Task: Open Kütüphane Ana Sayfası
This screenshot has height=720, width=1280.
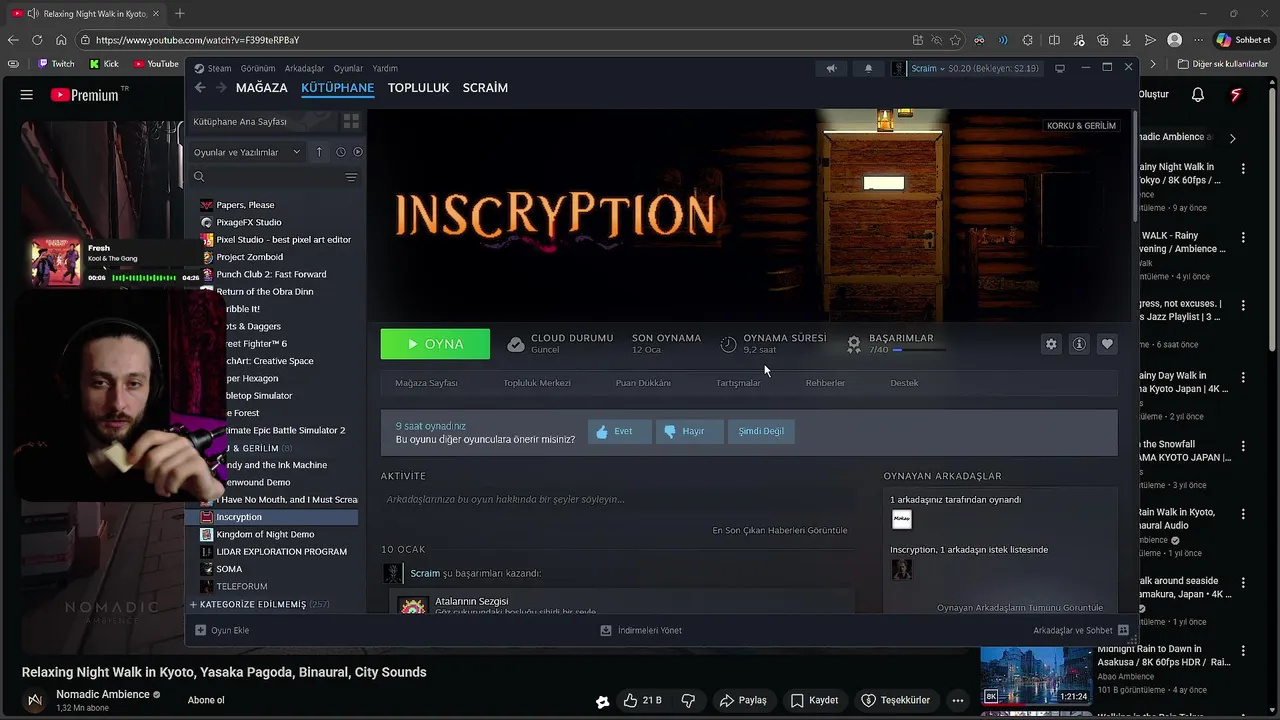Action: (x=240, y=121)
